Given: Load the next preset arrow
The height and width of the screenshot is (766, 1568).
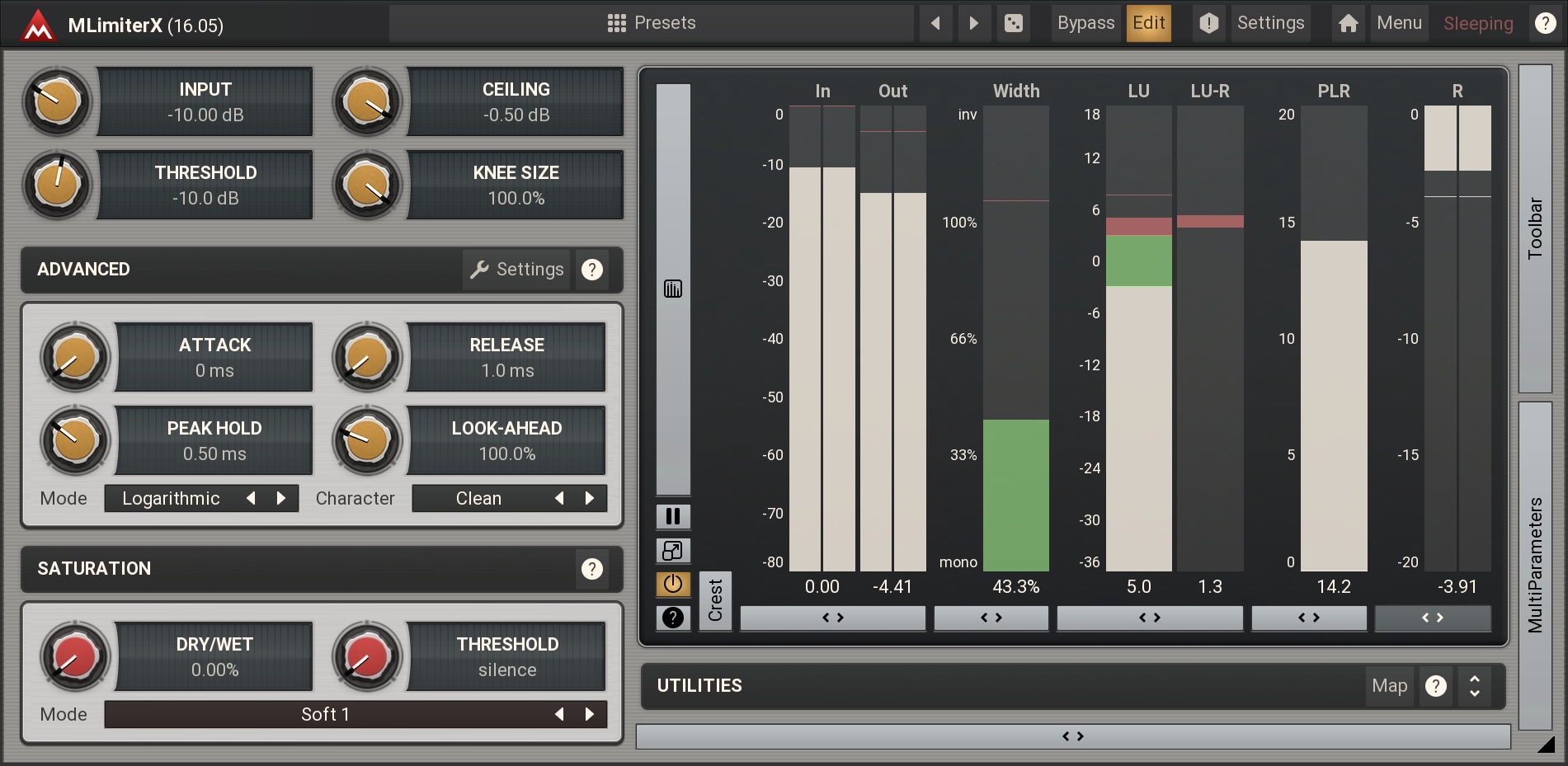Looking at the screenshot, I should point(973,23).
